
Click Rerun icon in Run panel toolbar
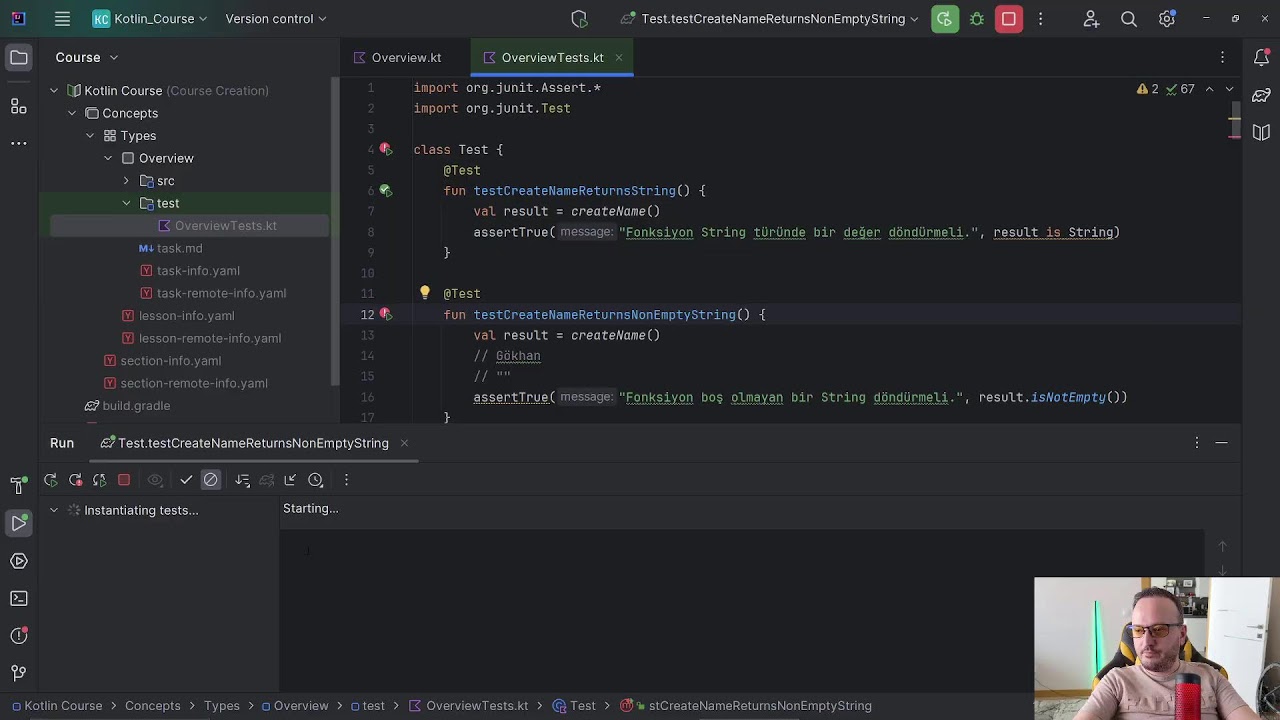[x=51, y=480]
